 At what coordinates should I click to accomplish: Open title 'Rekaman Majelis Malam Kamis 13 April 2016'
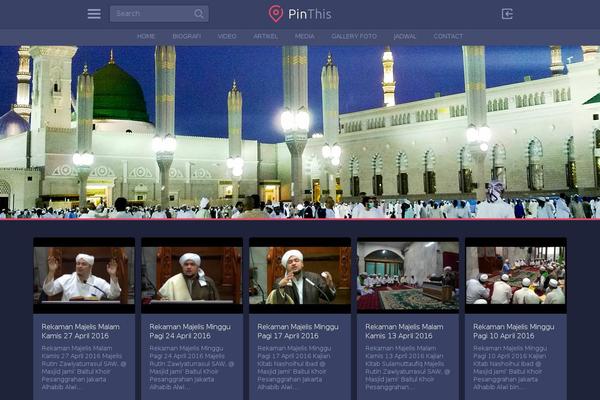(x=404, y=331)
